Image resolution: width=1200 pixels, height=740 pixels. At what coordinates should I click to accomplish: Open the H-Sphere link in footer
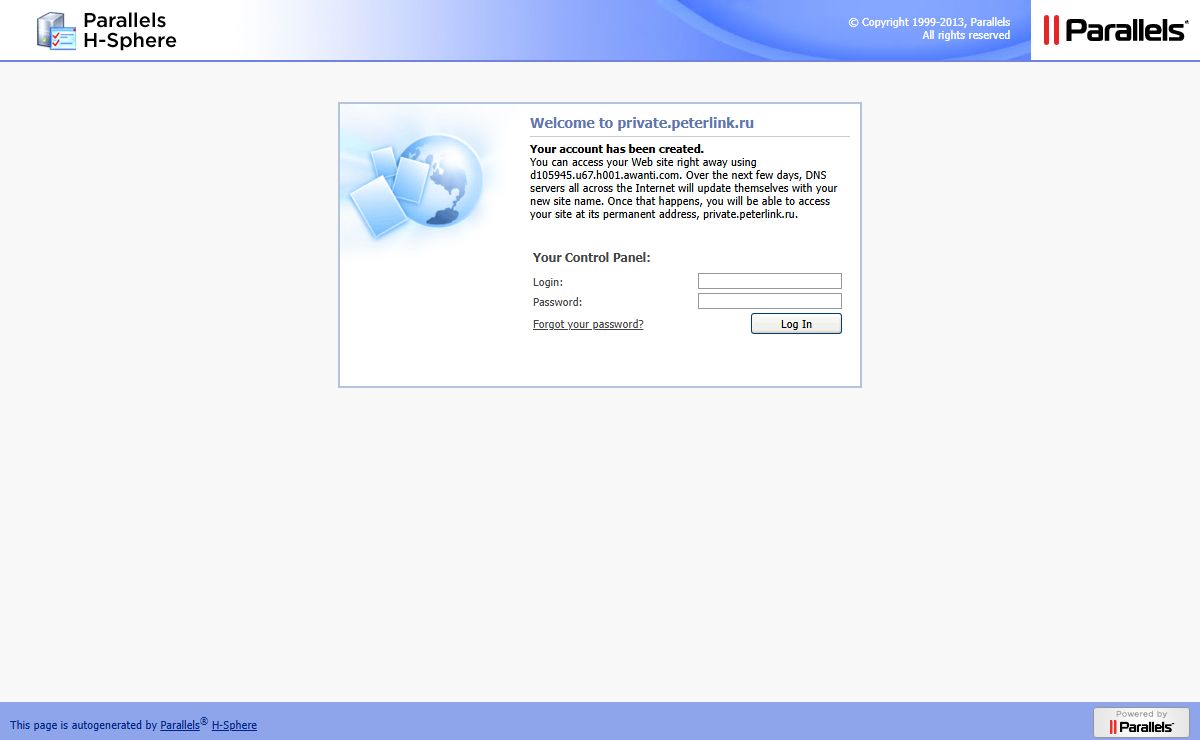234,725
